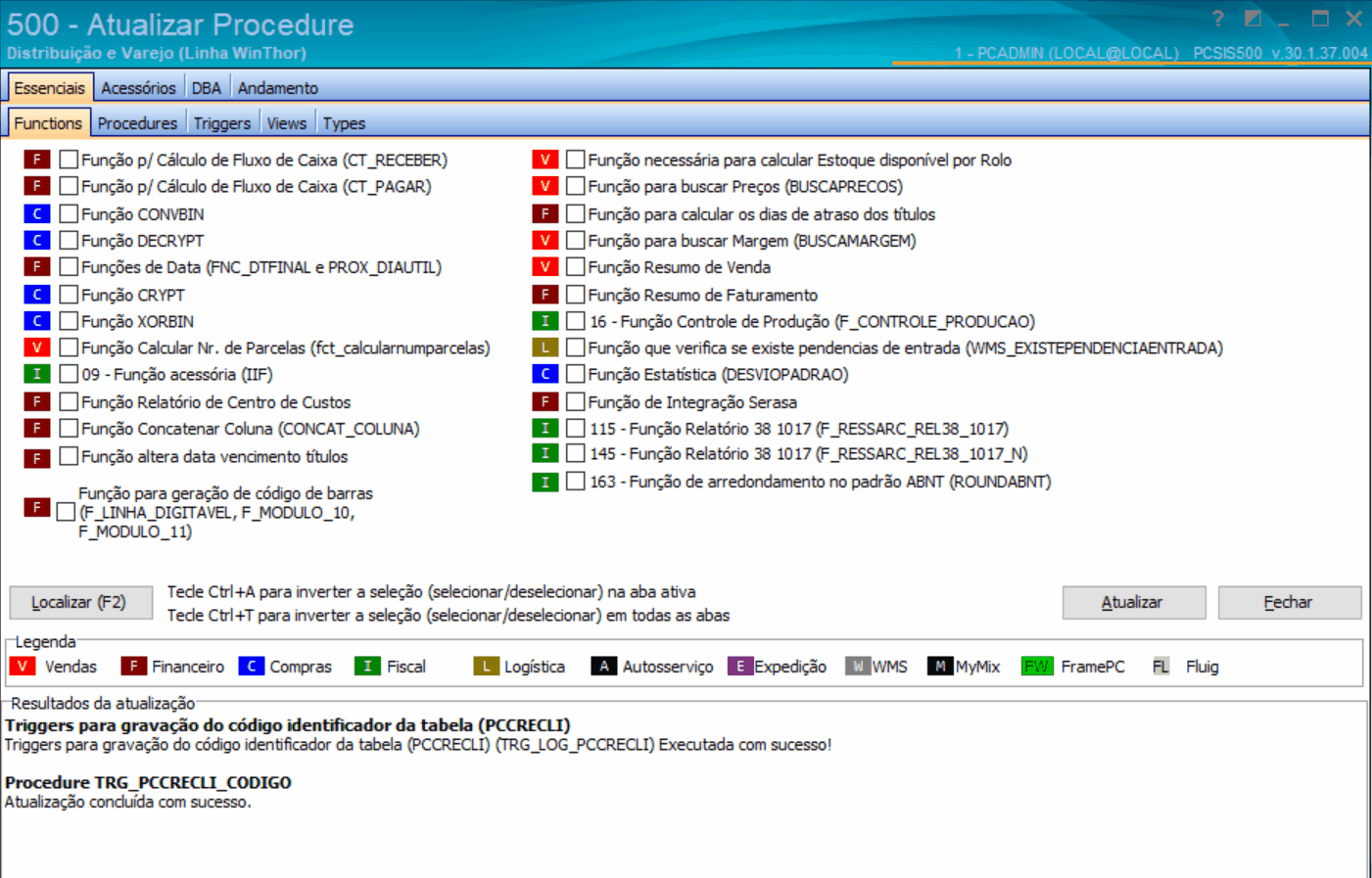Check the 163 - ROUNDABNT function checkbox
1372x878 pixels.
click(576, 482)
